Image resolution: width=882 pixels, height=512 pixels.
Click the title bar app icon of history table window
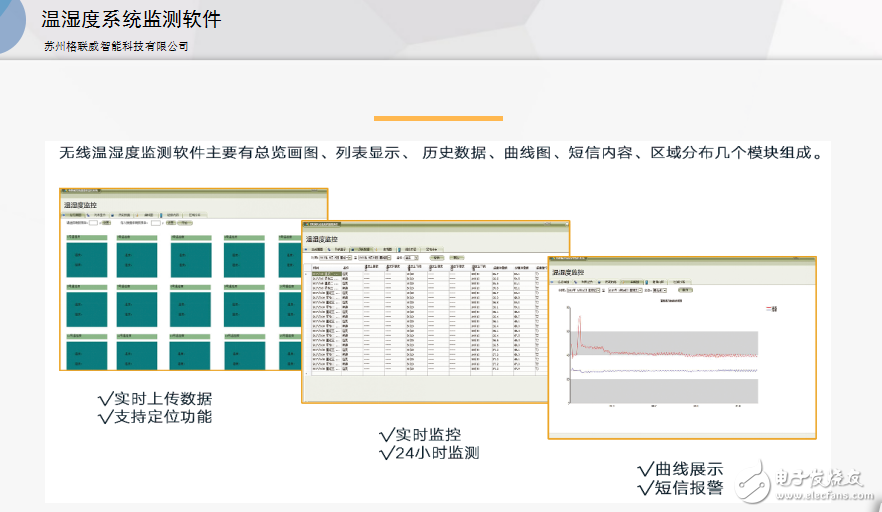(307, 225)
